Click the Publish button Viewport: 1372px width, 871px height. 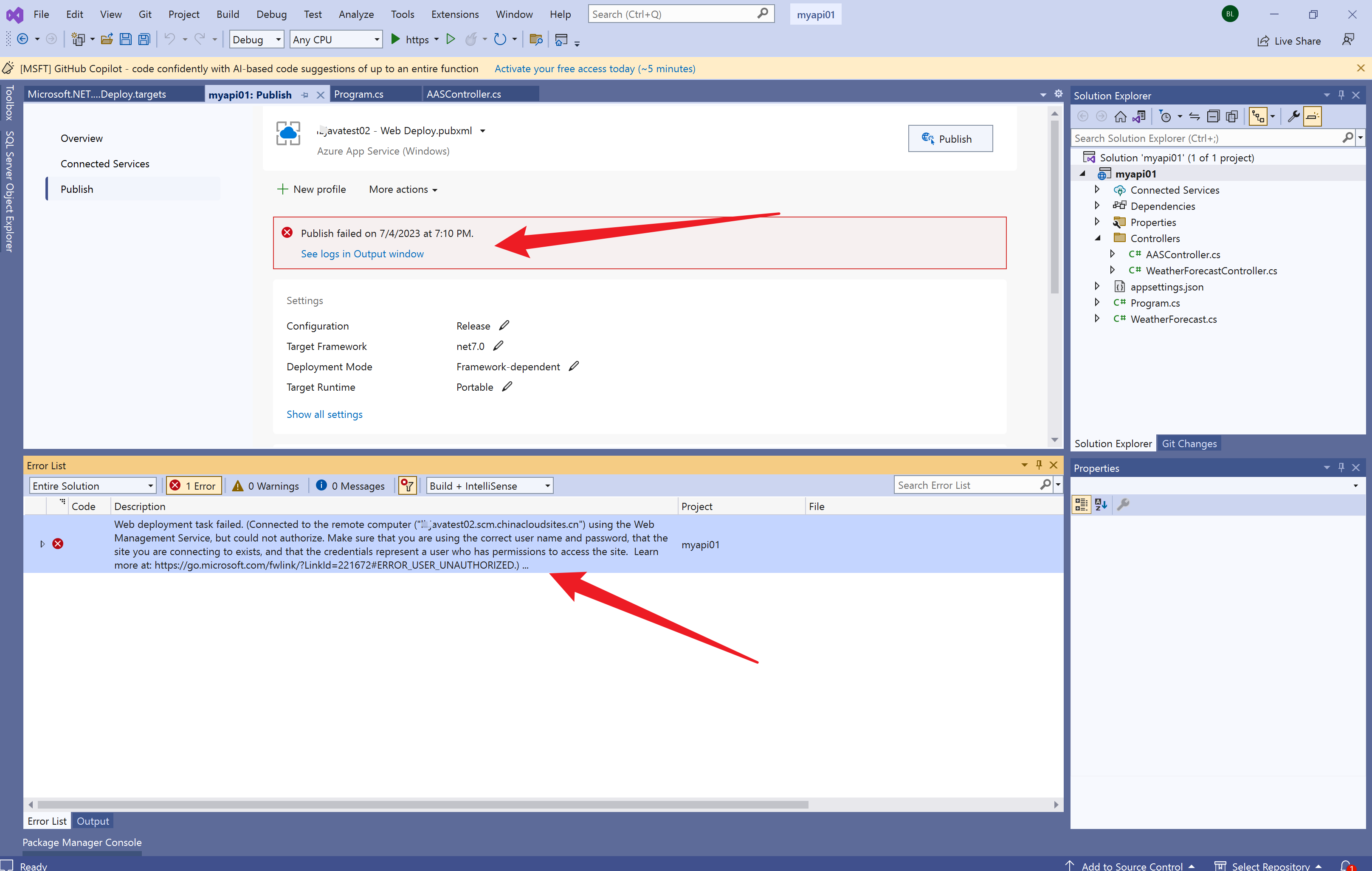point(950,138)
